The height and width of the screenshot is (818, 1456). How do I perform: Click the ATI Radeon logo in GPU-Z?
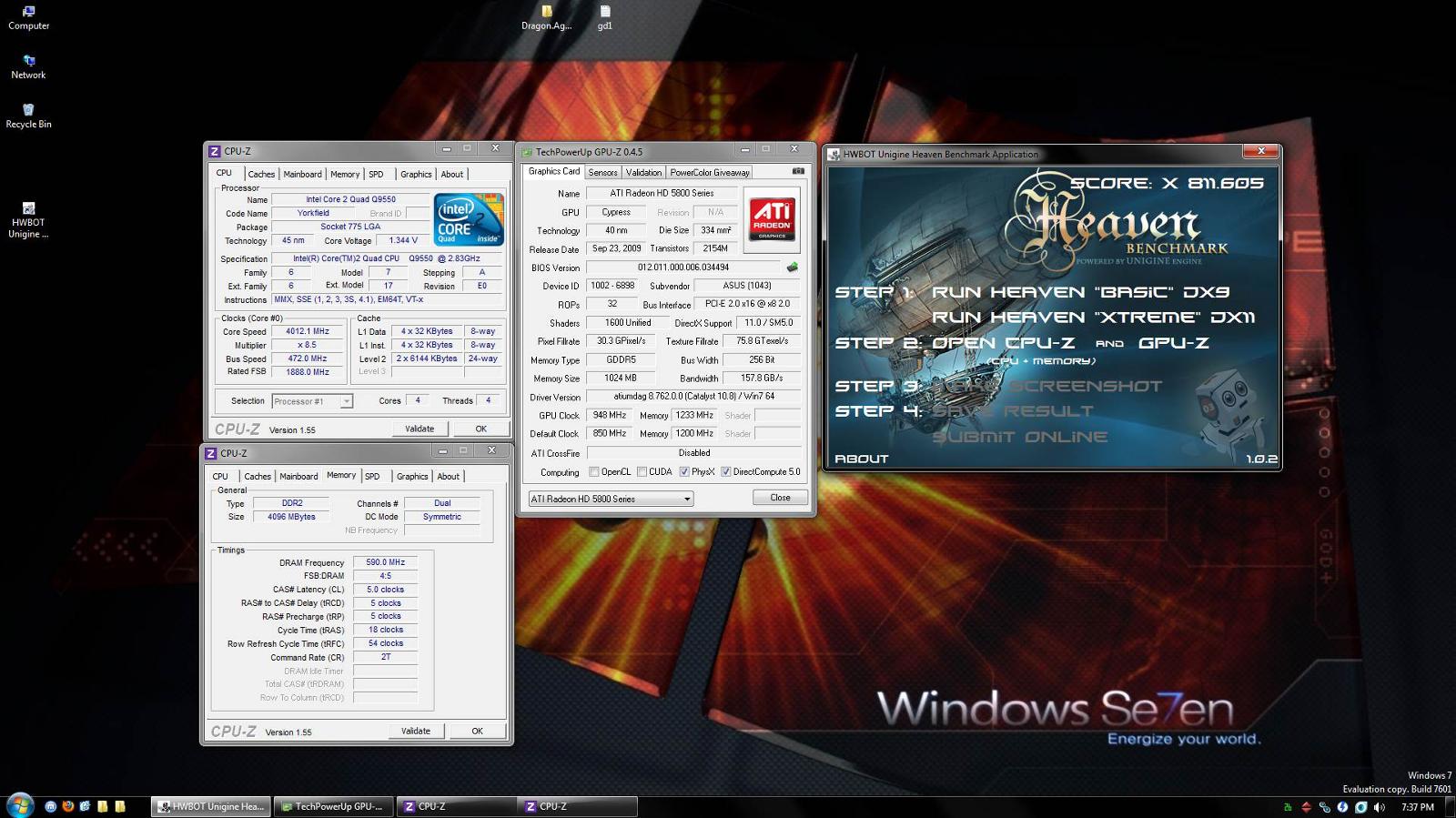pyautogui.click(x=772, y=219)
